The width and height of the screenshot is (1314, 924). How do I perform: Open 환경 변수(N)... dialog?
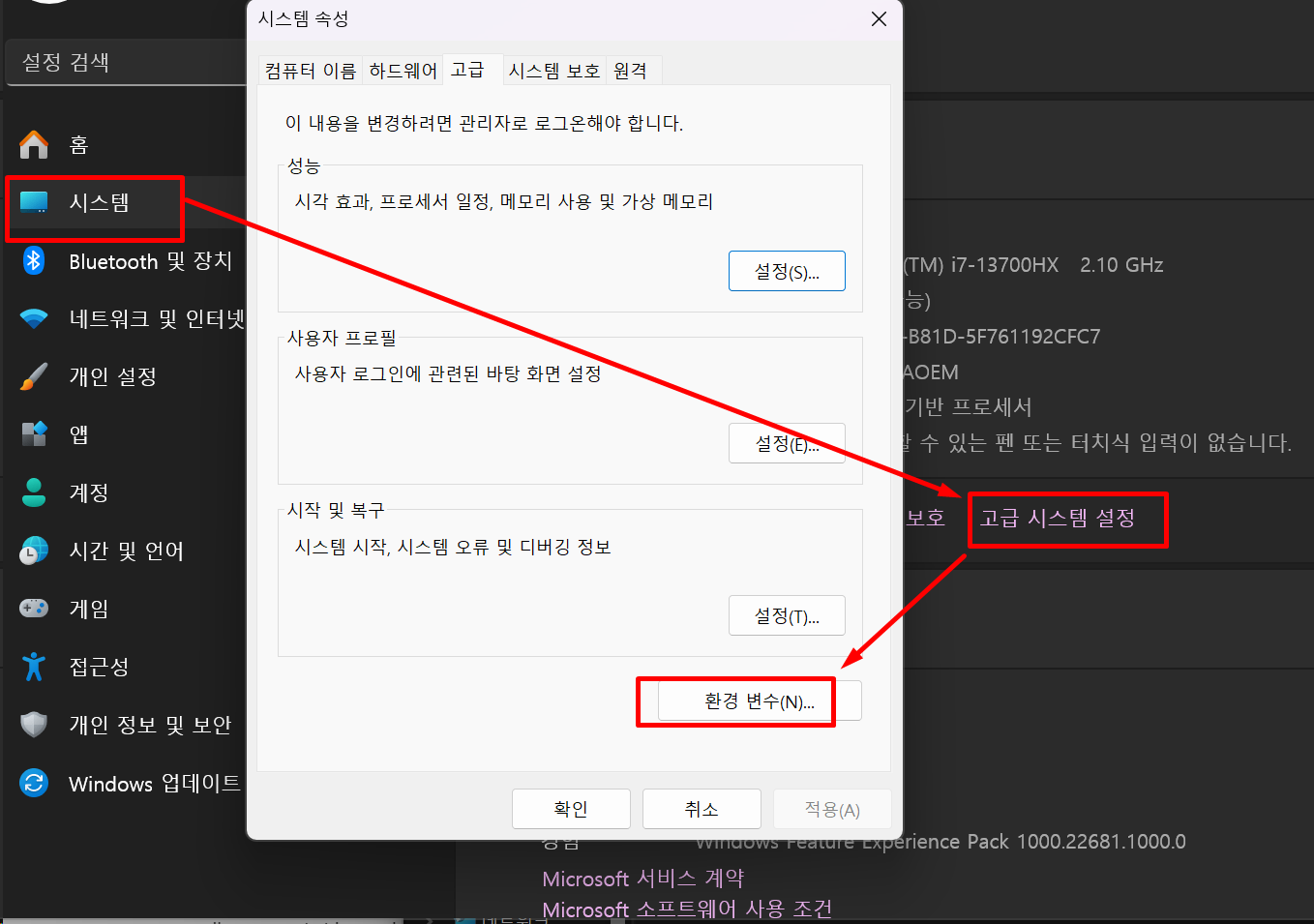(x=760, y=700)
